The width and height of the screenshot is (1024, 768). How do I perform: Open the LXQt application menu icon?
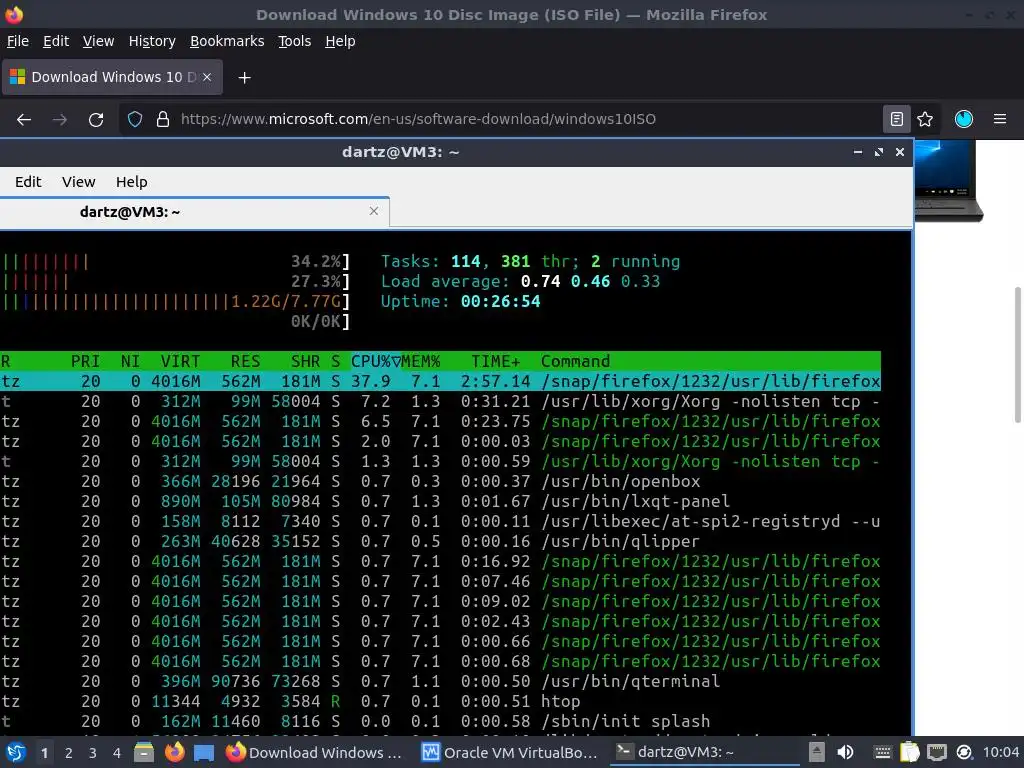(15, 753)
